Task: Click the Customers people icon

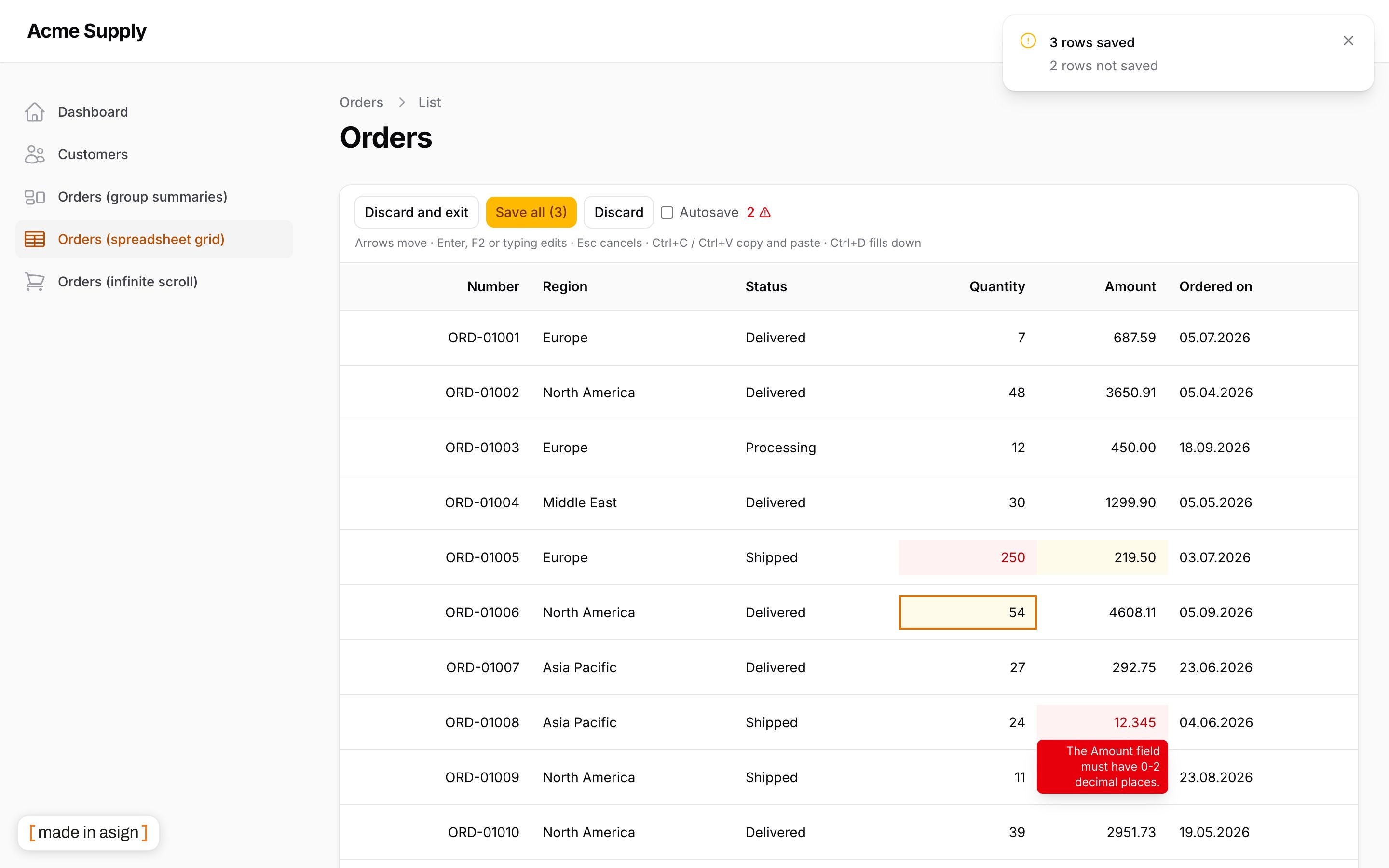Action: point(34,154)
